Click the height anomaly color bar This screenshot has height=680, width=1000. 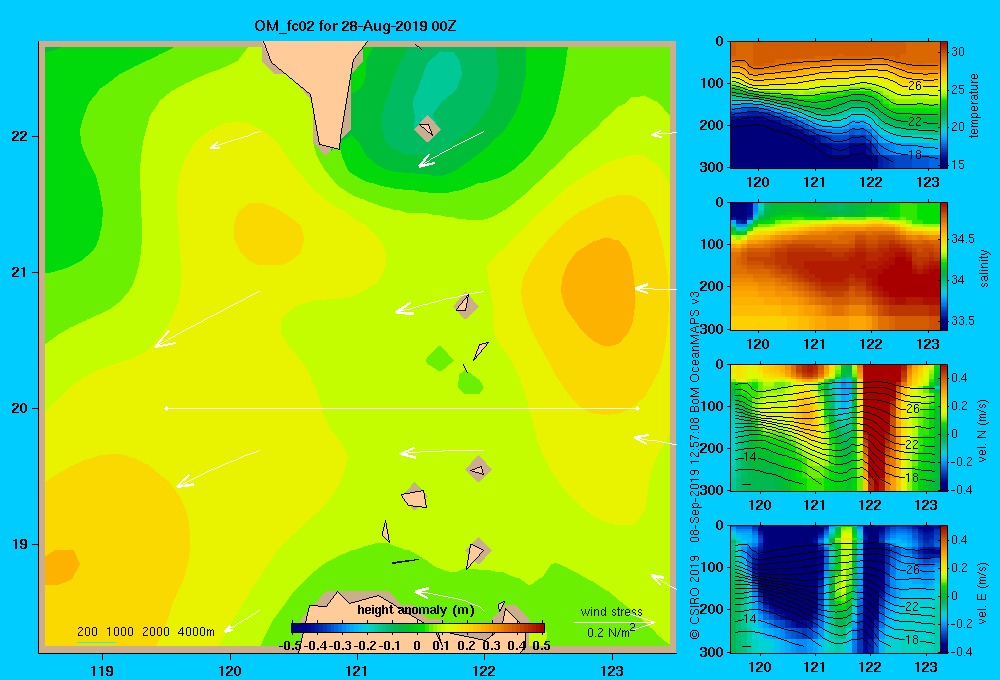click(x=418, y=628)
